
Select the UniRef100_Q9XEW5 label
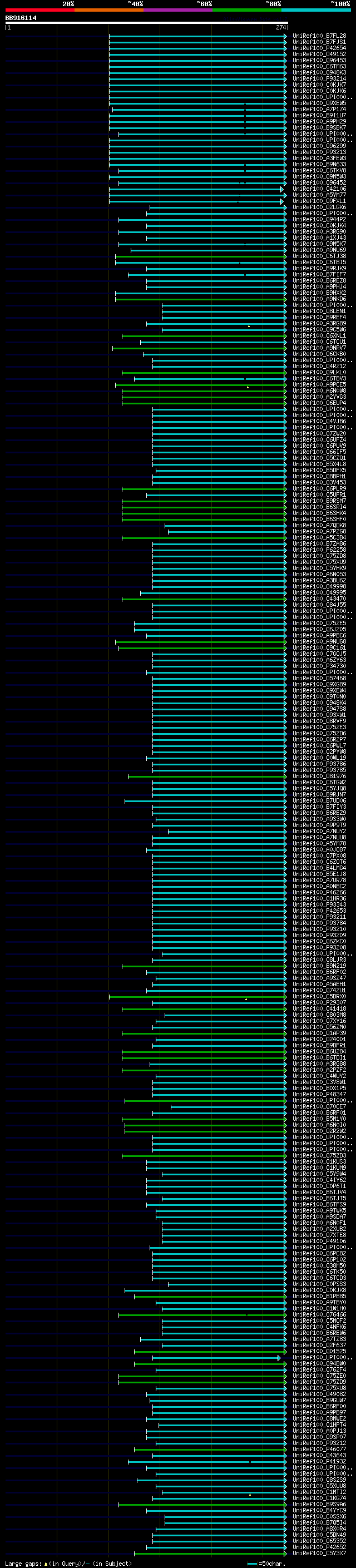pos(319,103)
